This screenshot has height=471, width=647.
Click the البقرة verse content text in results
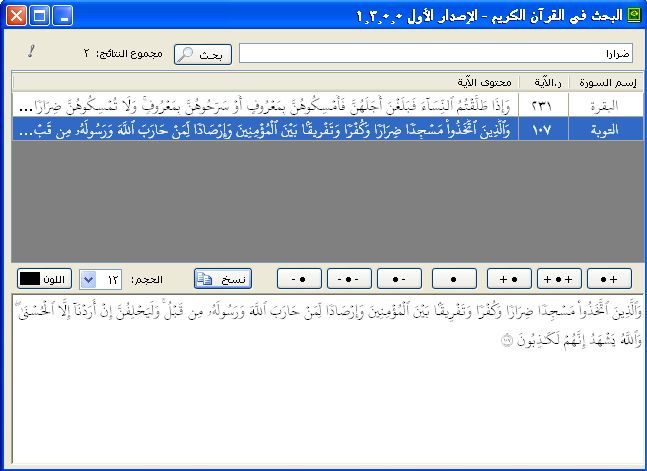[x=265, y=106]
